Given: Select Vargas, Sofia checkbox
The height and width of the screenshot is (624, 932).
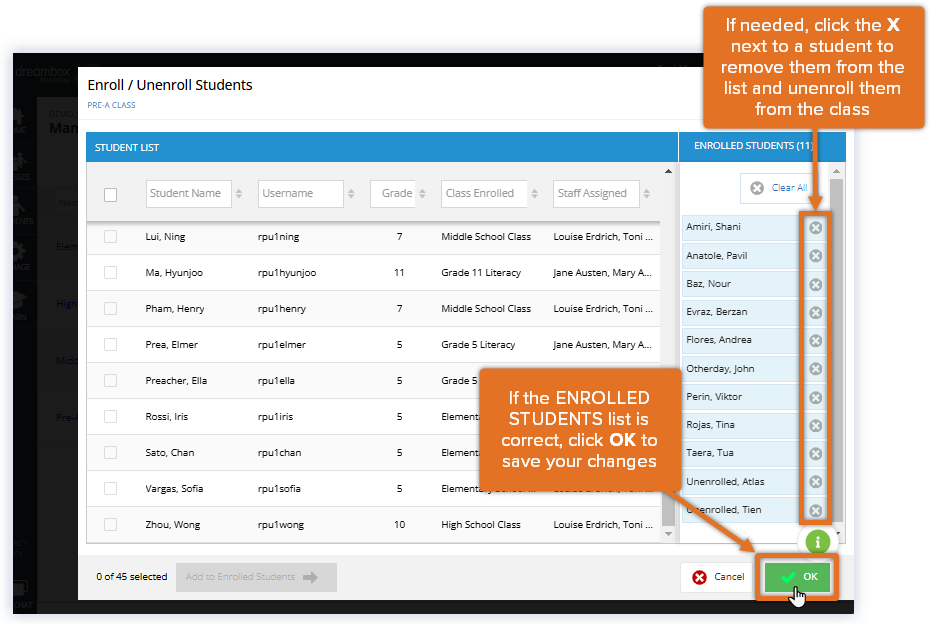Looking at the screenshot, I should [111, 489].
